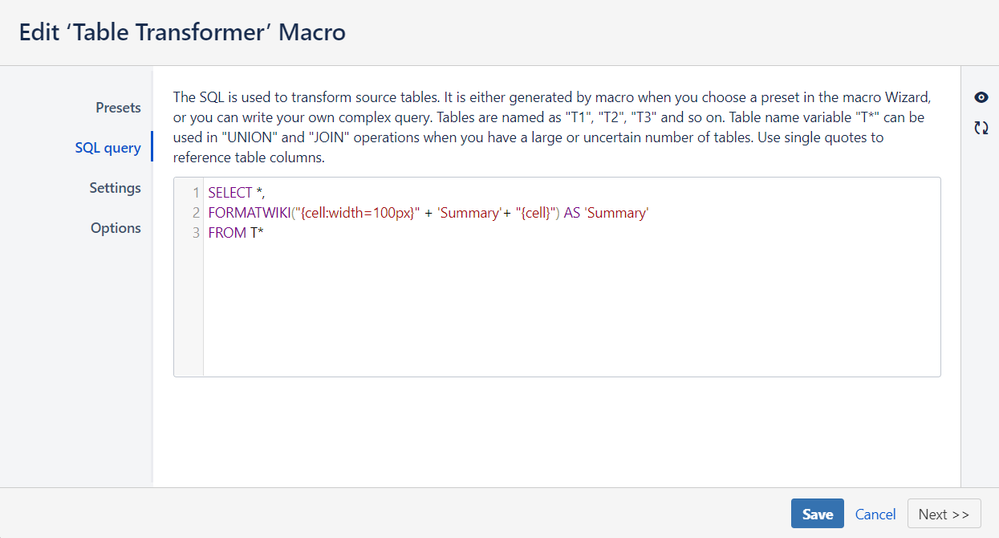Click line number 1 in the gutter
Viewport: 999px width, 538px height.
(x=196, y=192)
